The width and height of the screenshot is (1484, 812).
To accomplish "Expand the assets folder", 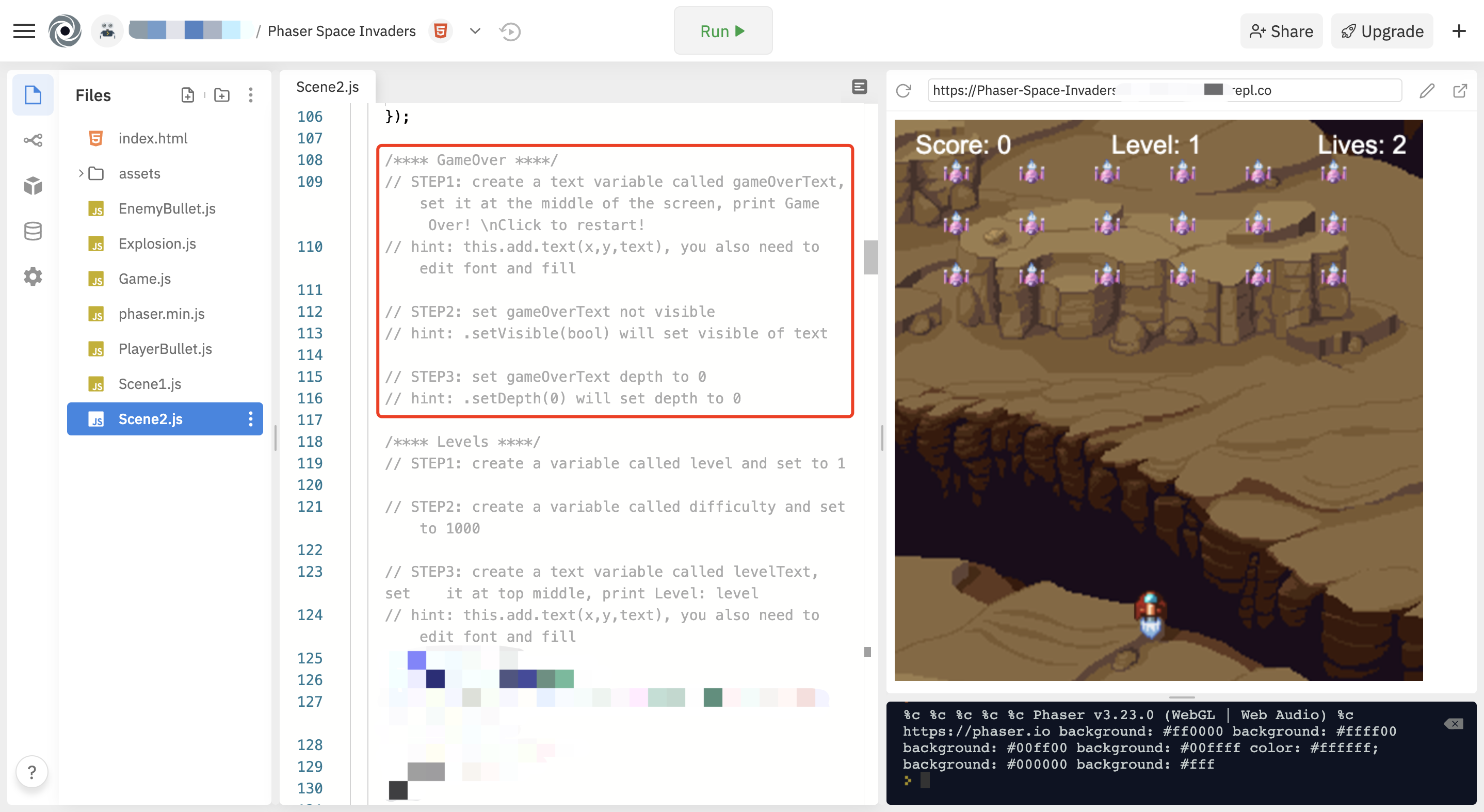I will click(81, 173).
